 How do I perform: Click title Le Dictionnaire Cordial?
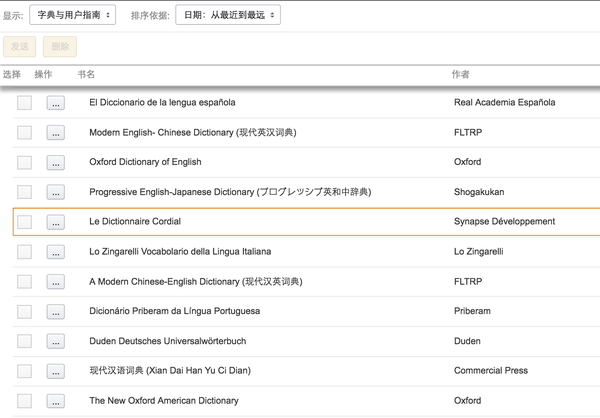click(135, 222)
